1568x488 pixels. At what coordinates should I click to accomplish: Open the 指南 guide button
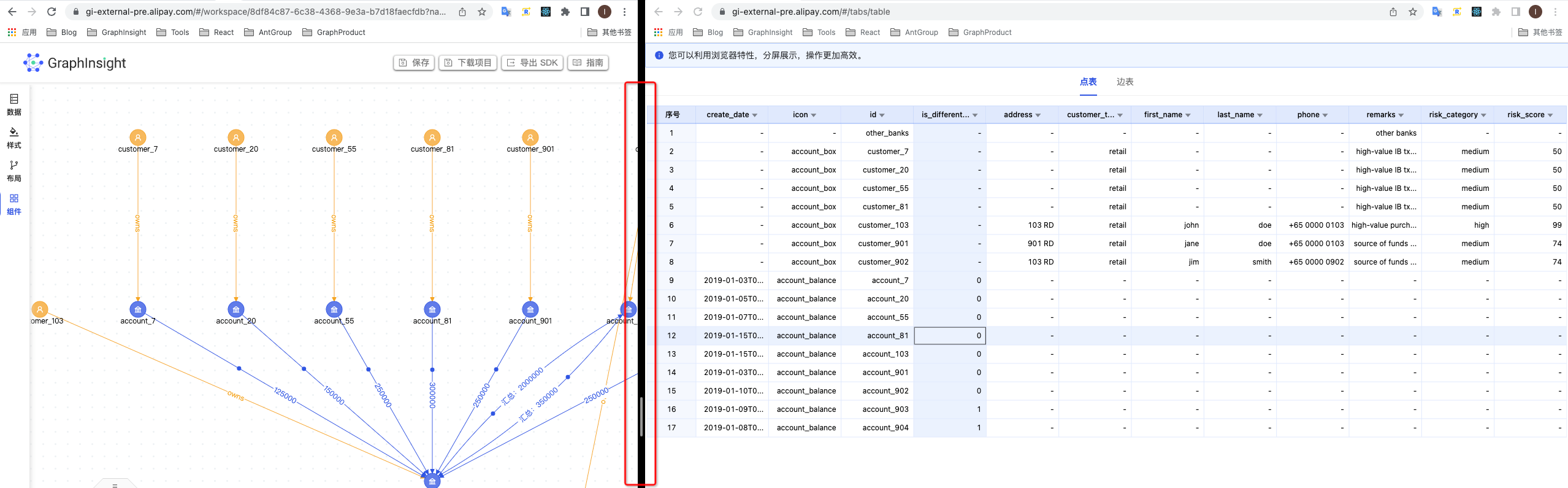(588, 63)
